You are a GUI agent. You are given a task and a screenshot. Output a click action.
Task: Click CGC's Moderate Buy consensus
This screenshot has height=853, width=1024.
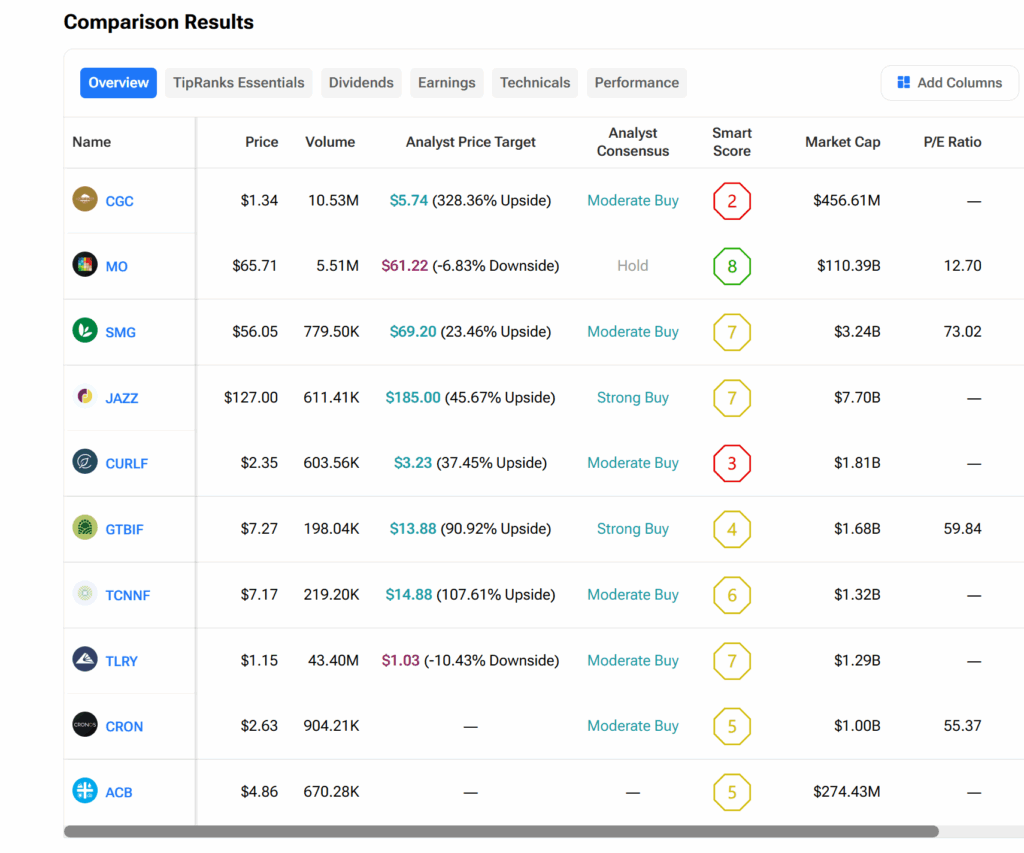click(x=633, y=201)
